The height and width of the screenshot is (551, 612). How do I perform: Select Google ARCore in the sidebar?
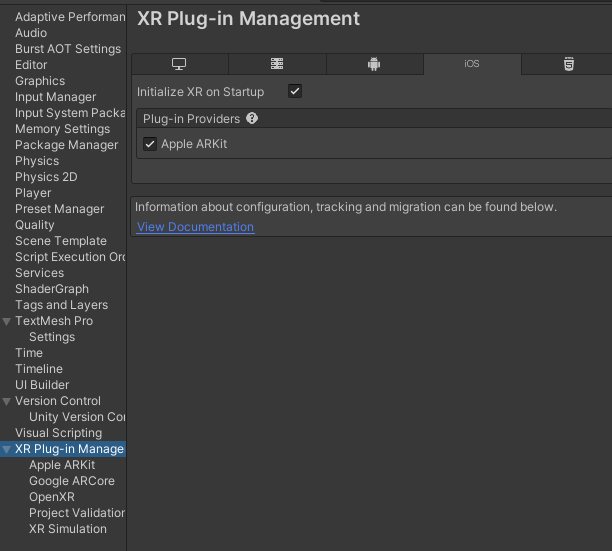[x=71, y=481]
